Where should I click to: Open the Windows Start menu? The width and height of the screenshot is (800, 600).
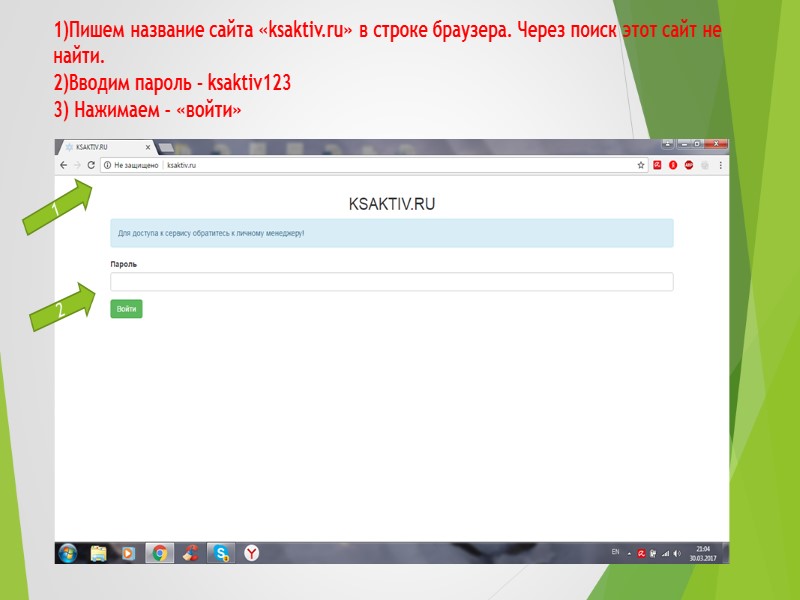[x=68, y=553]
